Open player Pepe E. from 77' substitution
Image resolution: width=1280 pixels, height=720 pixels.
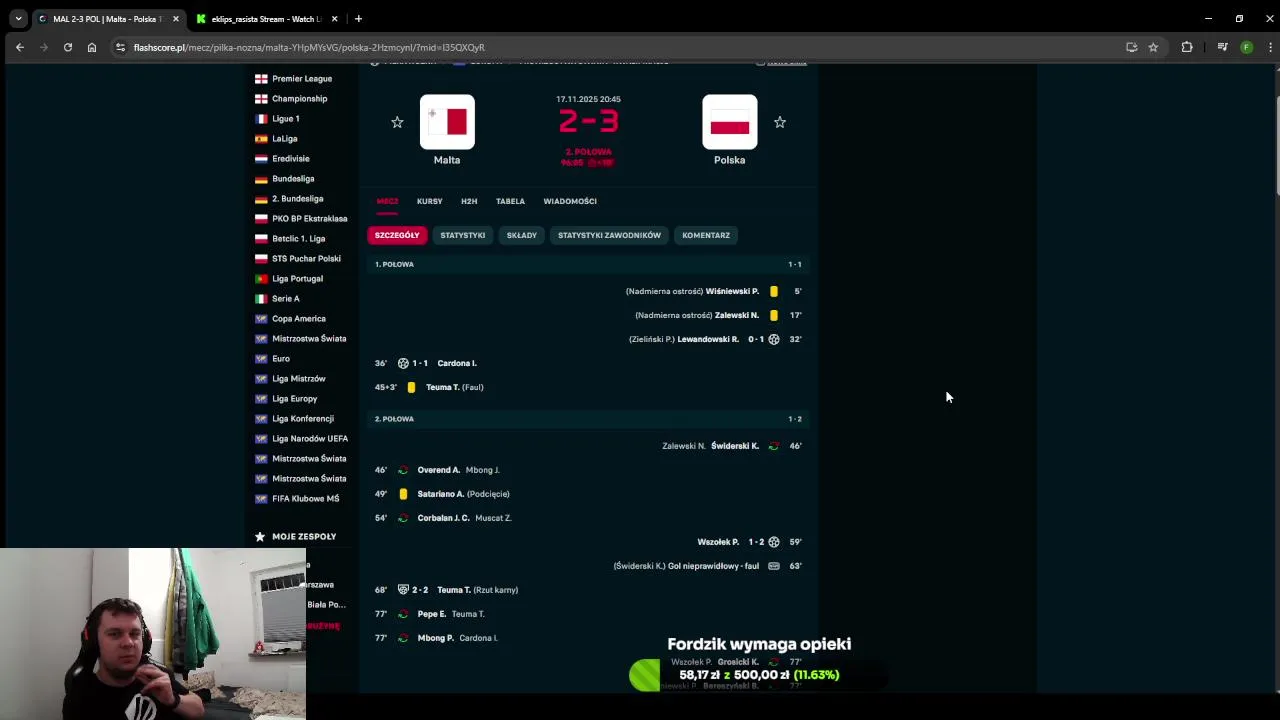(432, 614)
